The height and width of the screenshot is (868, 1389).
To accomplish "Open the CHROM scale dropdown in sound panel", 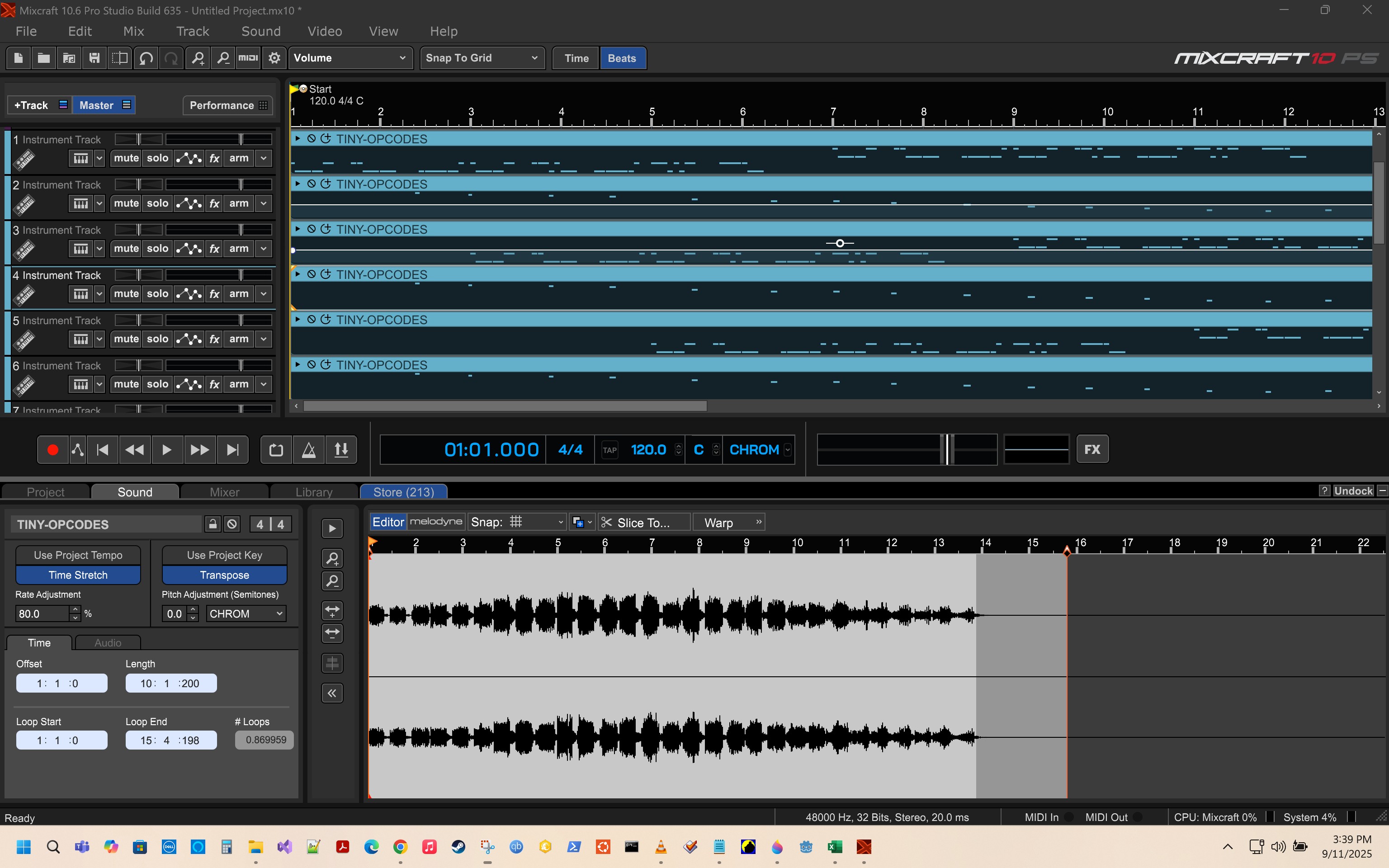I will pyautogui.click(x=246, y=613).
